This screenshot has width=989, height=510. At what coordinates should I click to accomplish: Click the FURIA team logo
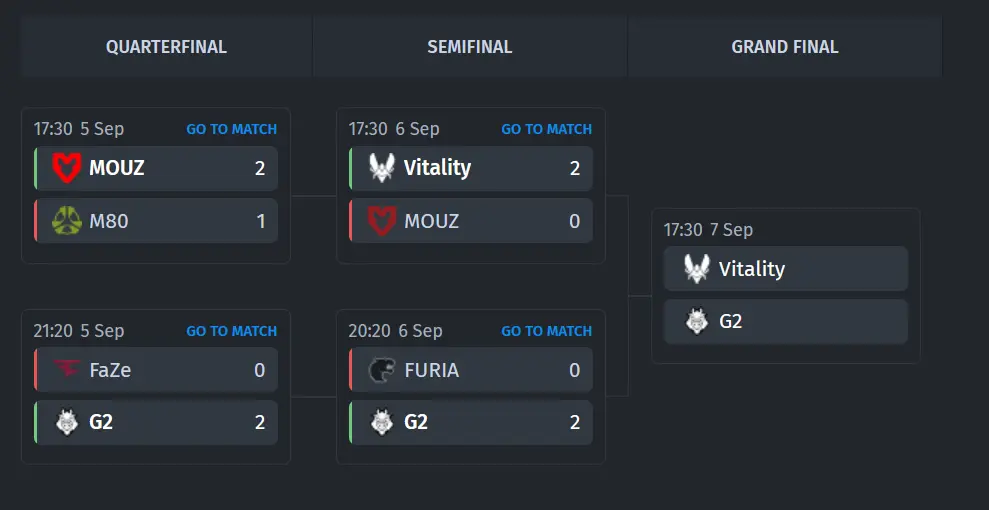coord(382,370)
